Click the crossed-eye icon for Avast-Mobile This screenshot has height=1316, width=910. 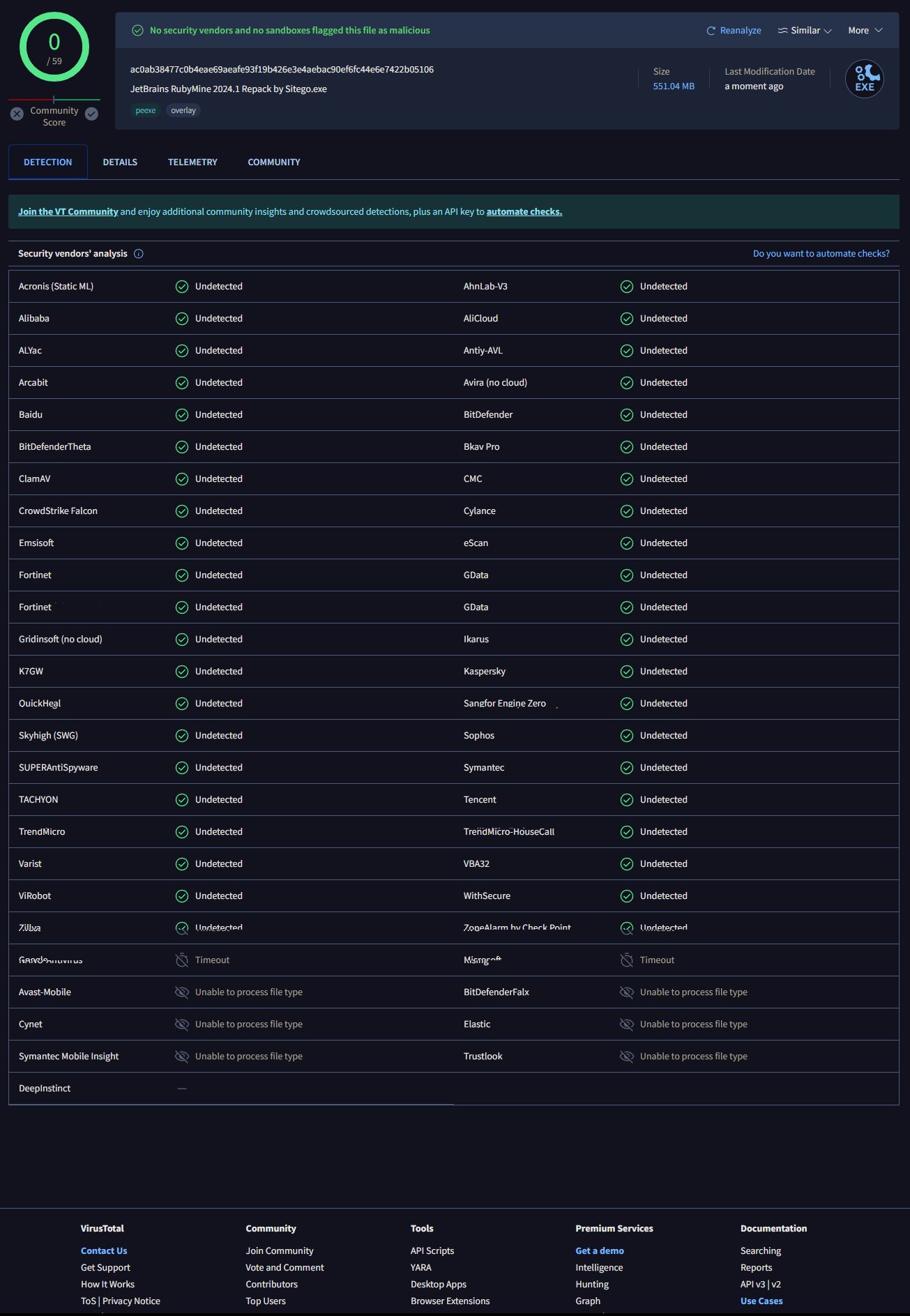[x=182, y=992]
